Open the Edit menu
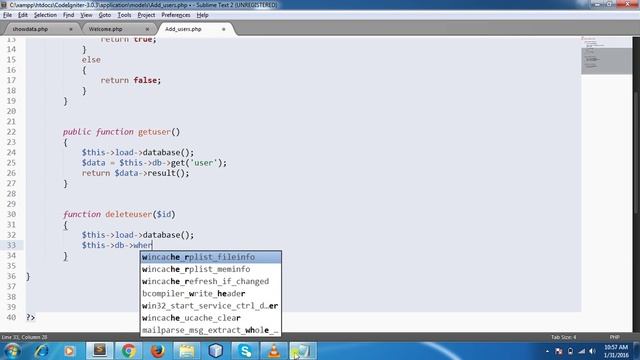Viewport: 640px width, 360px height. click(22, 15)
